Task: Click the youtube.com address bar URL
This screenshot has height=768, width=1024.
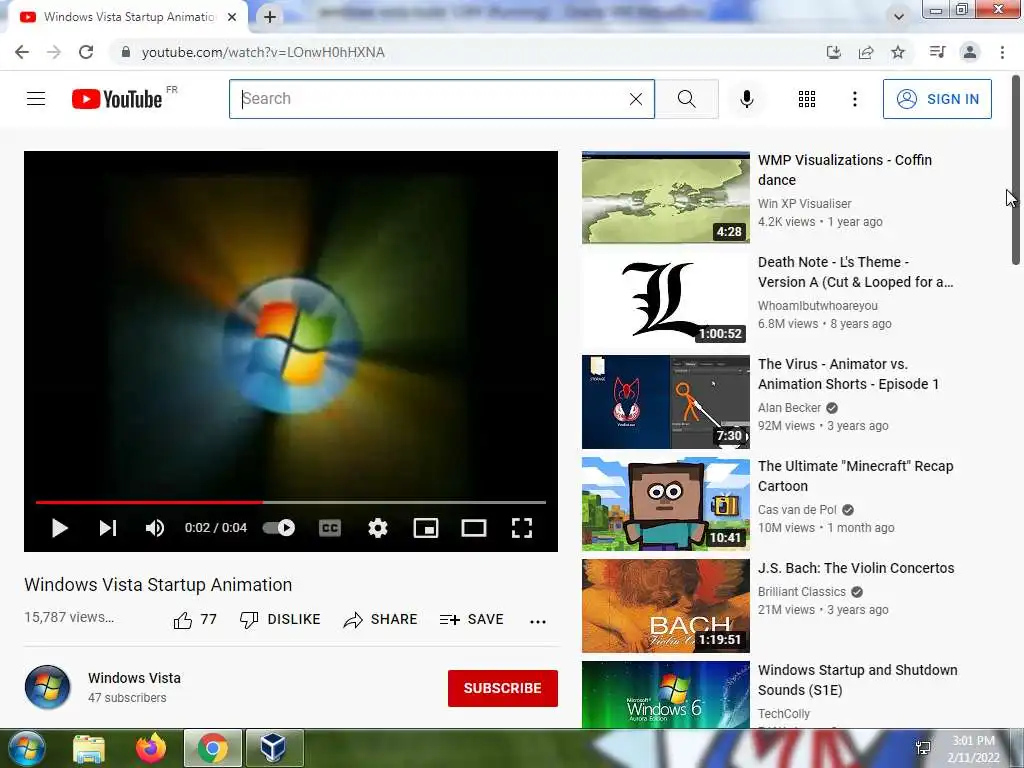Action: tap(263, 52)
